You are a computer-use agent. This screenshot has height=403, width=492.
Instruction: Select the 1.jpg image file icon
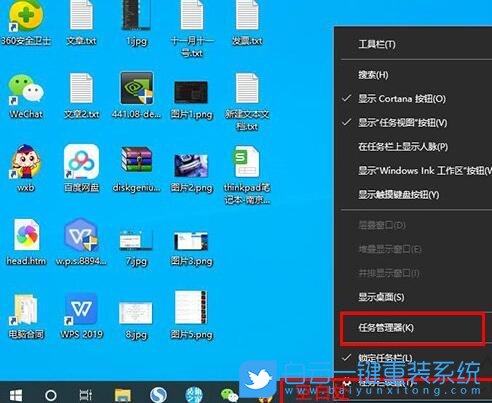coord(136,23)
